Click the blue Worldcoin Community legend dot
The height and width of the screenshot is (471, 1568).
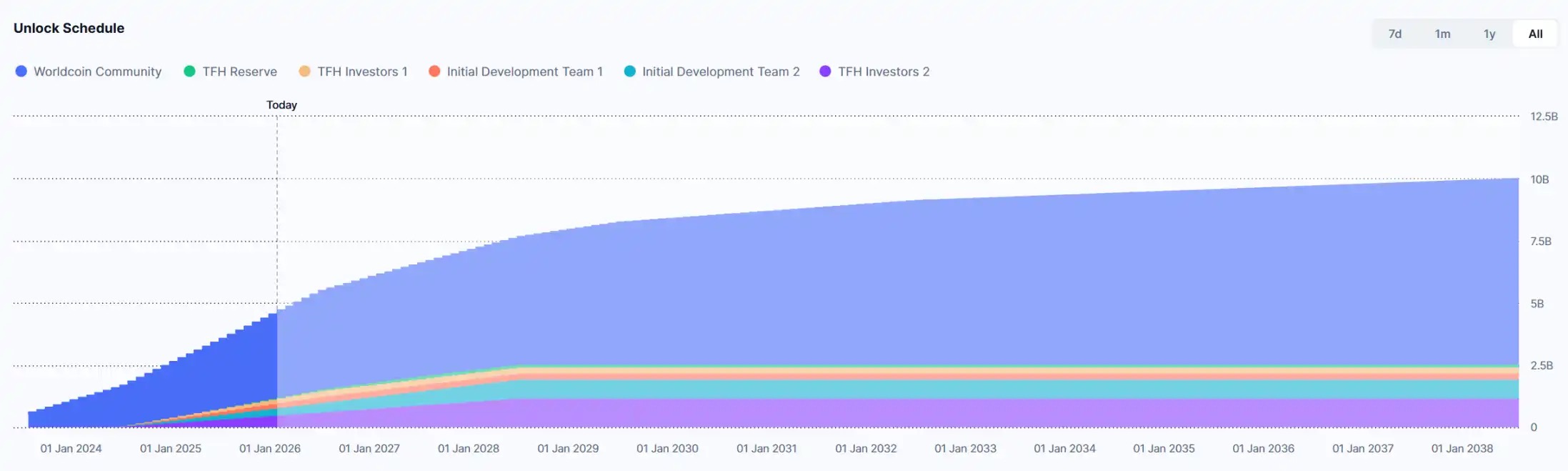tap(21, 71)
